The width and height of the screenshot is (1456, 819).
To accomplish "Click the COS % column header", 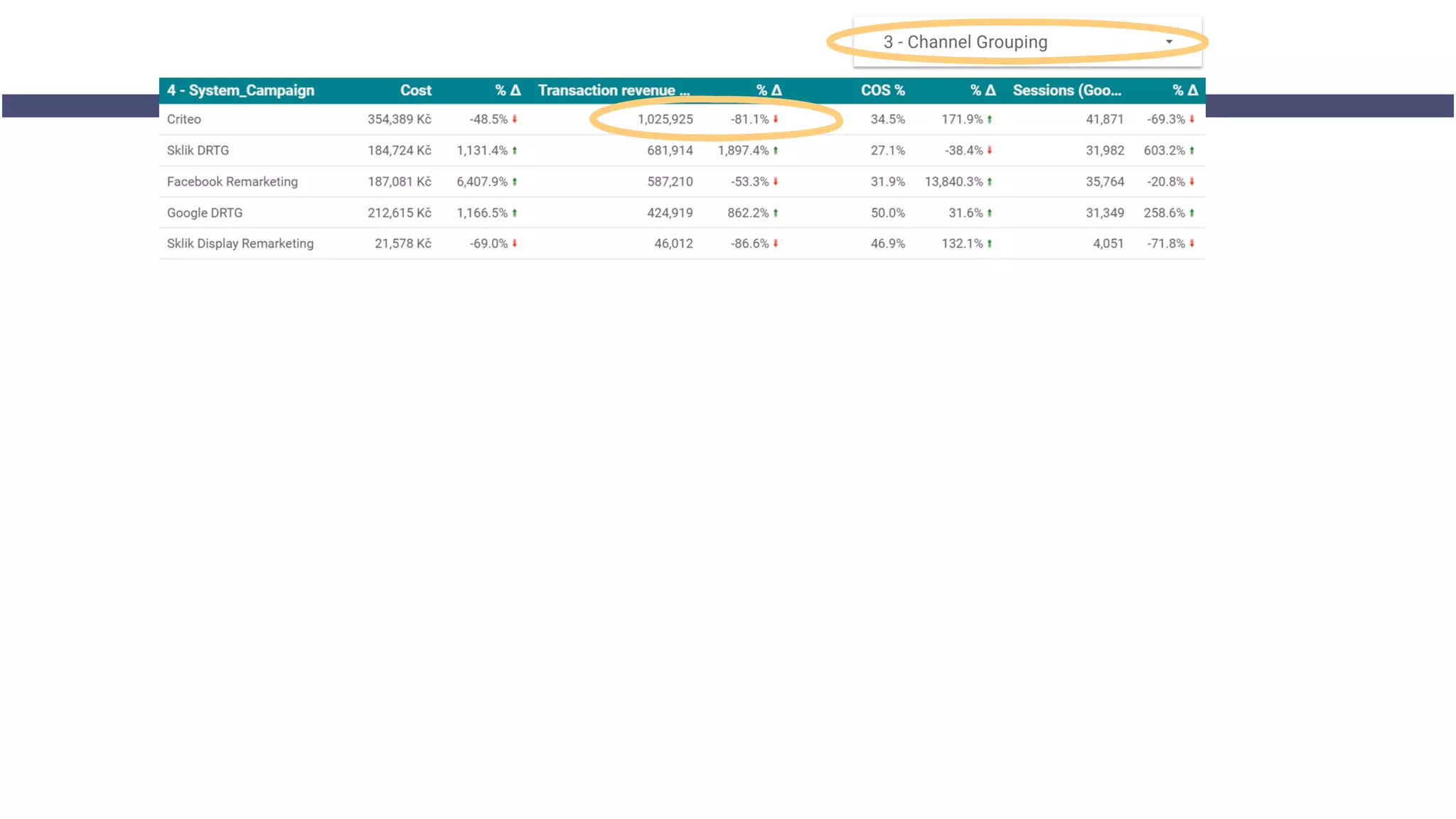I will (882, 90).
